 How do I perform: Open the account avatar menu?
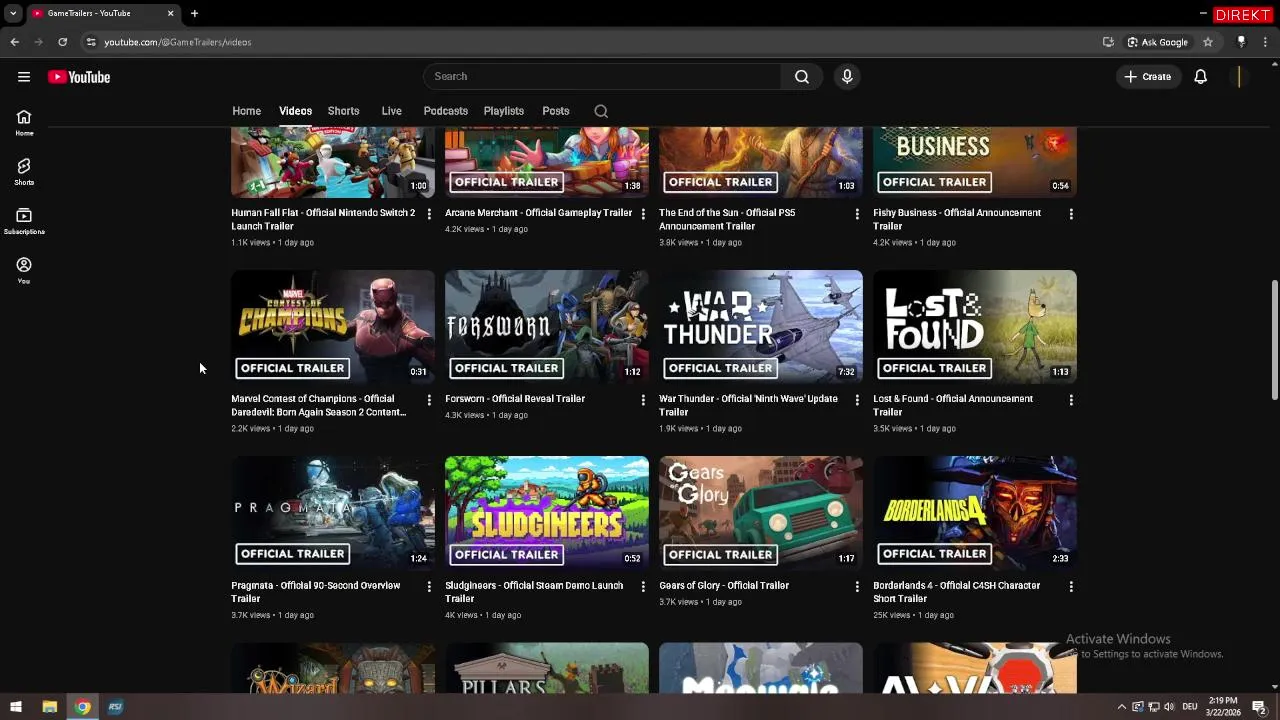1239,77
